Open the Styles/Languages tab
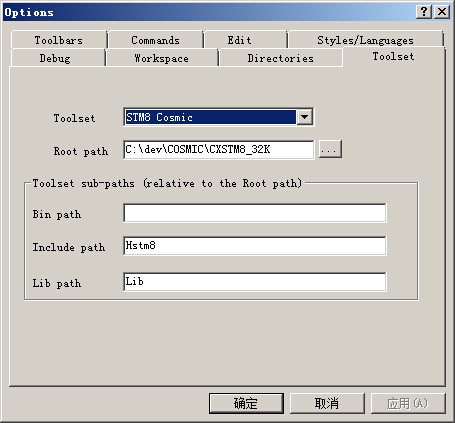Image resolution: width=455 pixels, height=423 pixels. tap(365, 40)
